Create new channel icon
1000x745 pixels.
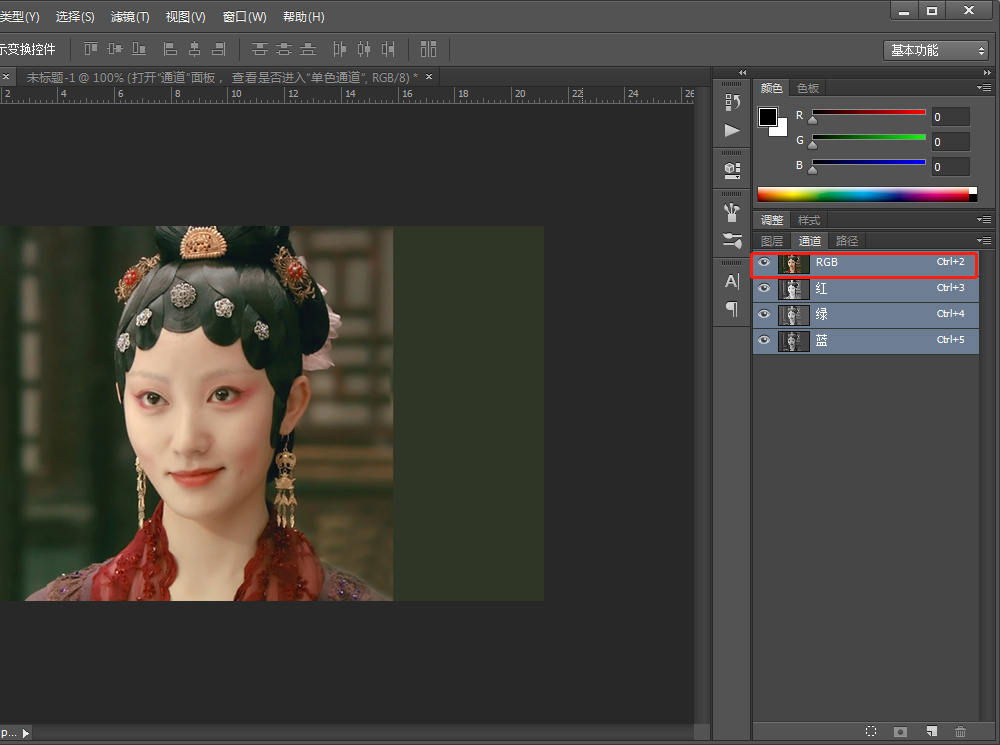tap(931, 732)
